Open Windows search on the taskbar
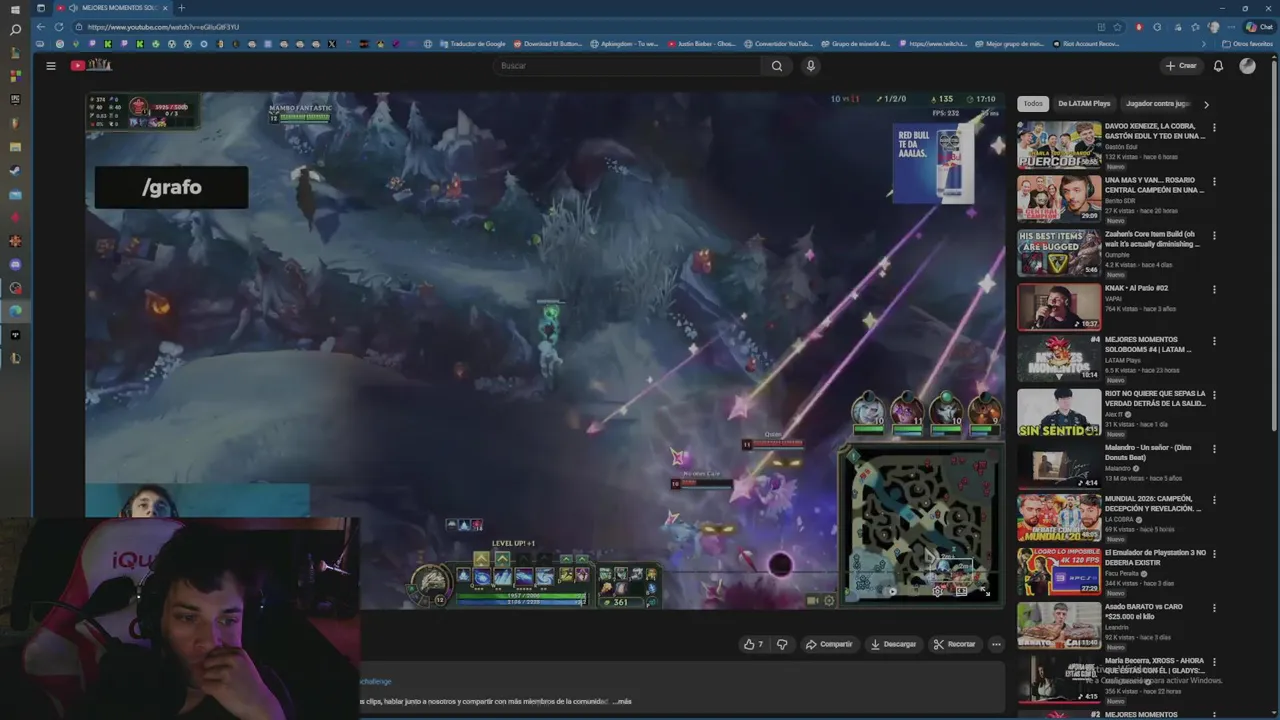Viewport: 1280px width, 720px height. [15, 30]
